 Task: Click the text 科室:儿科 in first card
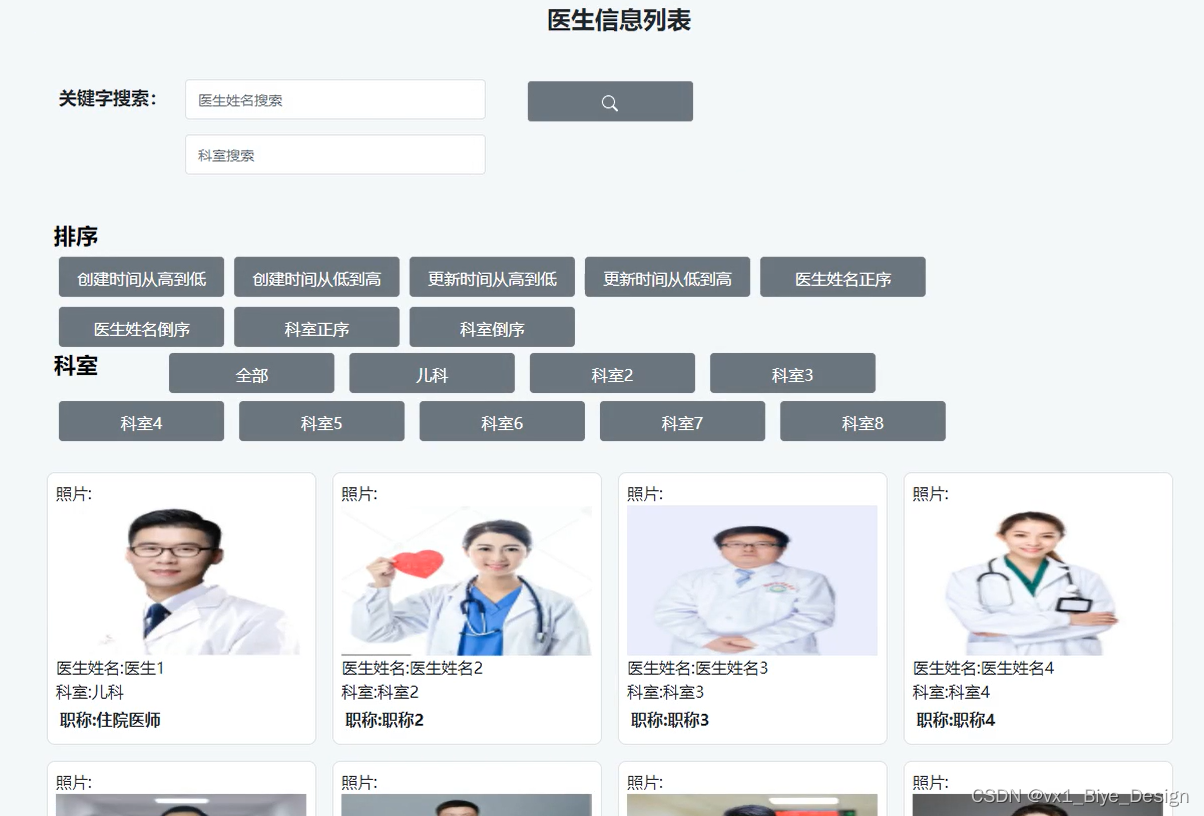(x=90, y=692)
